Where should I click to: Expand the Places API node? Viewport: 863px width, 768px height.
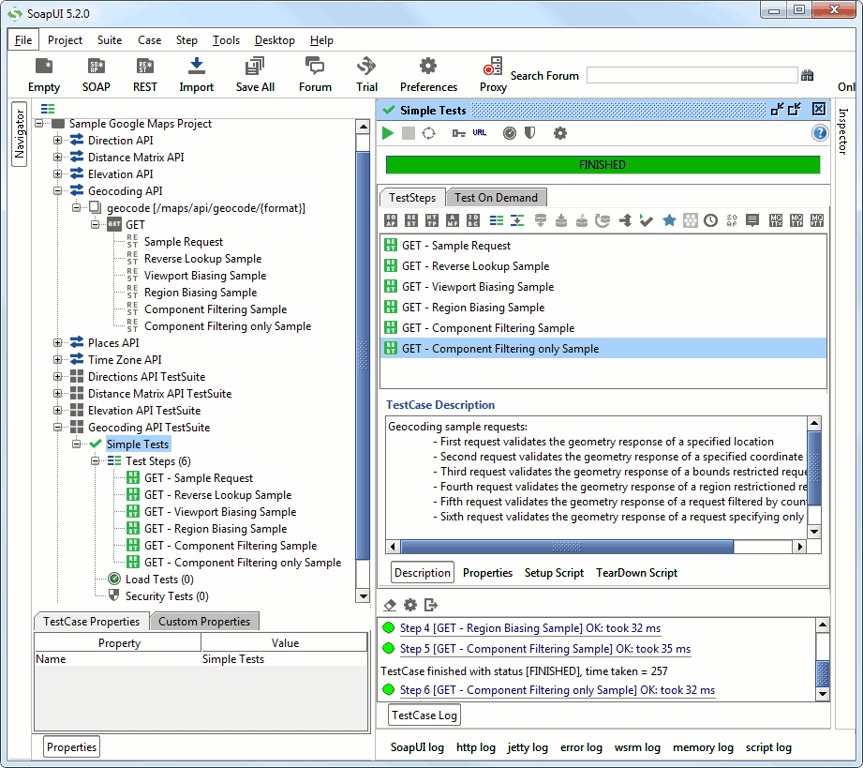57,343
